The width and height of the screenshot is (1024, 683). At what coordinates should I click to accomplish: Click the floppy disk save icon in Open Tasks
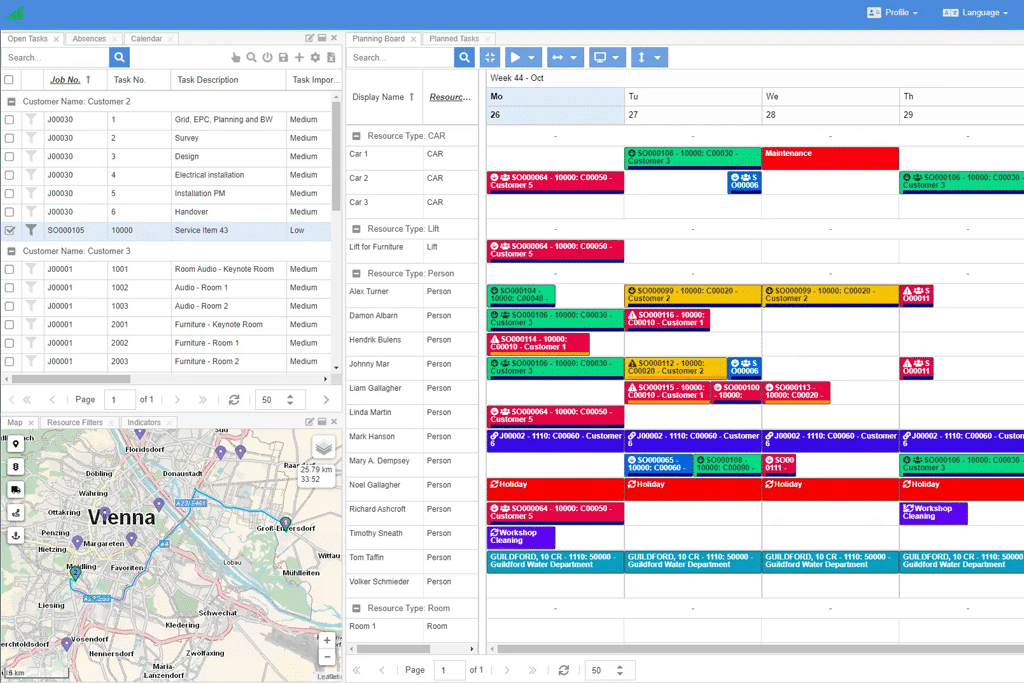tap(284, 58)
